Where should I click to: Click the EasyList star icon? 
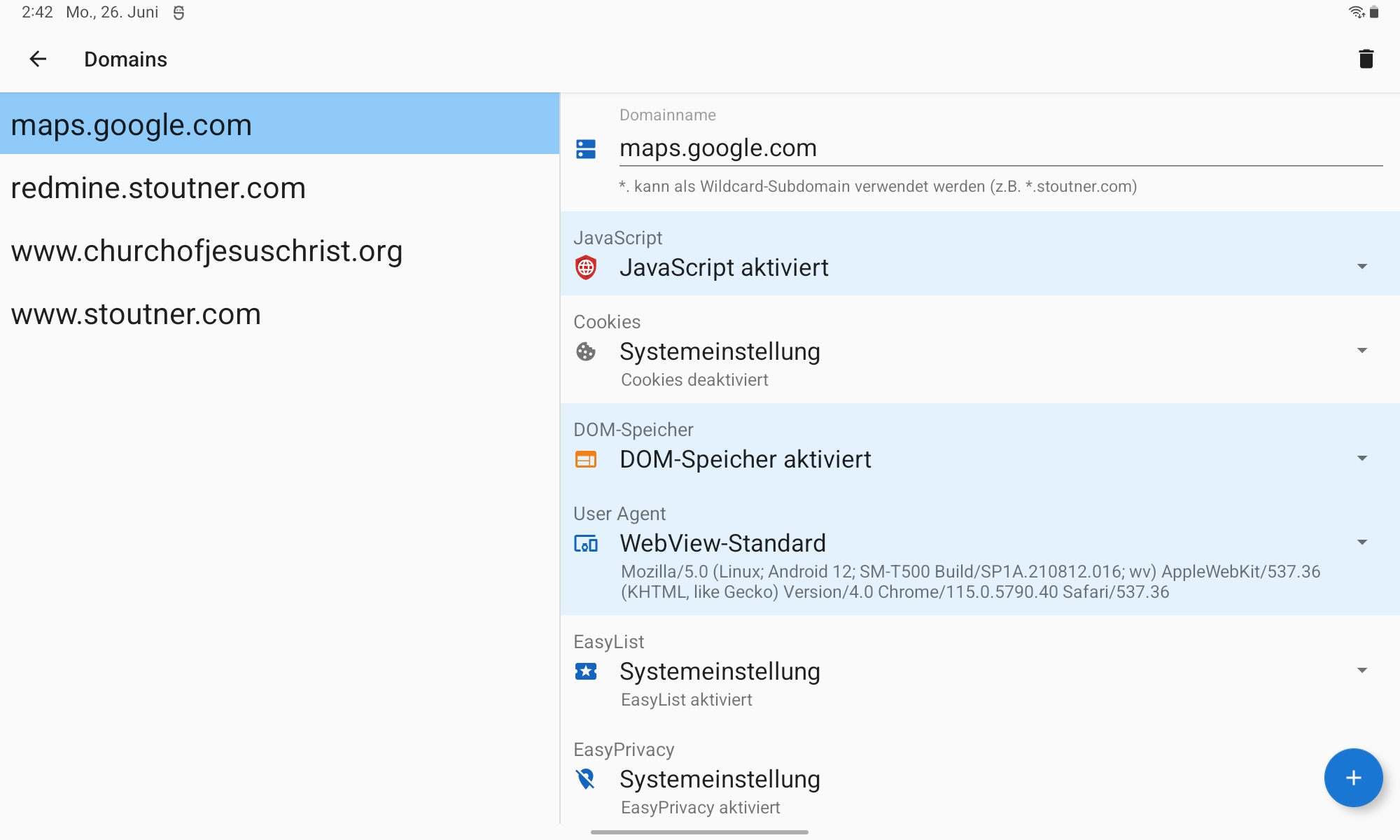586,671
